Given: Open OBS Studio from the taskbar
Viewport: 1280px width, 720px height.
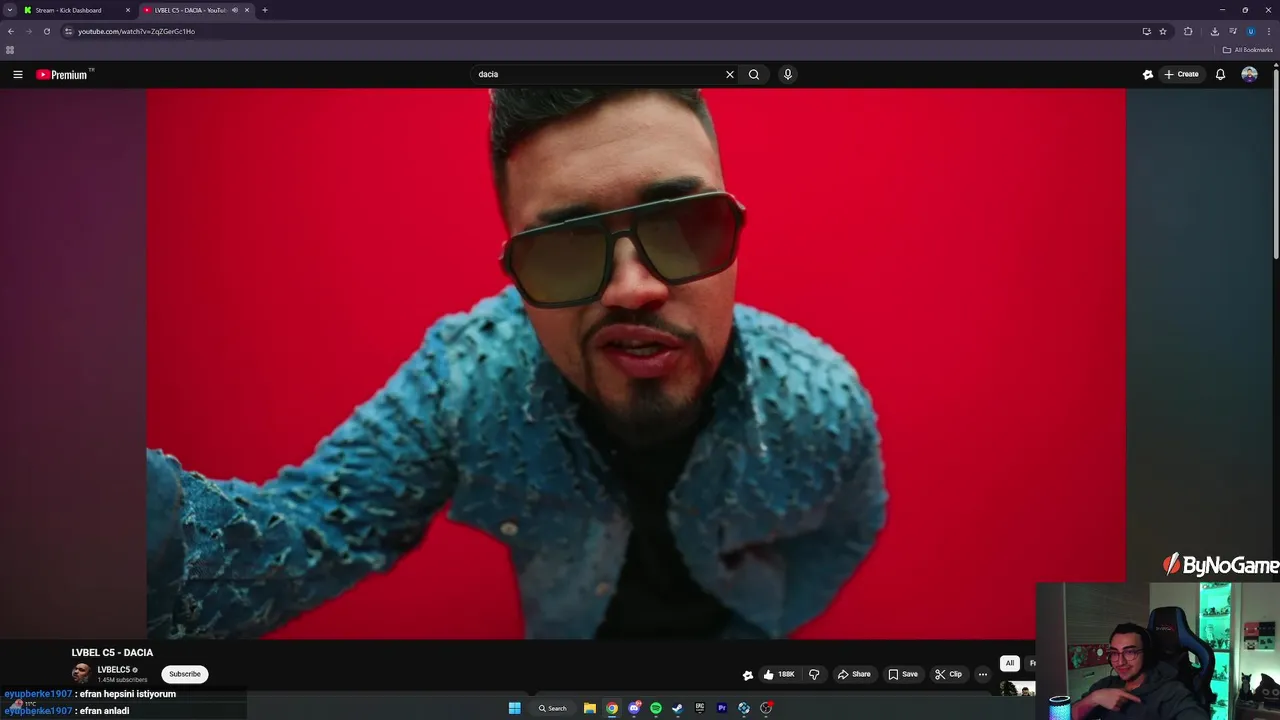Looking at the screenshot, I should click(x=766, y=708).
